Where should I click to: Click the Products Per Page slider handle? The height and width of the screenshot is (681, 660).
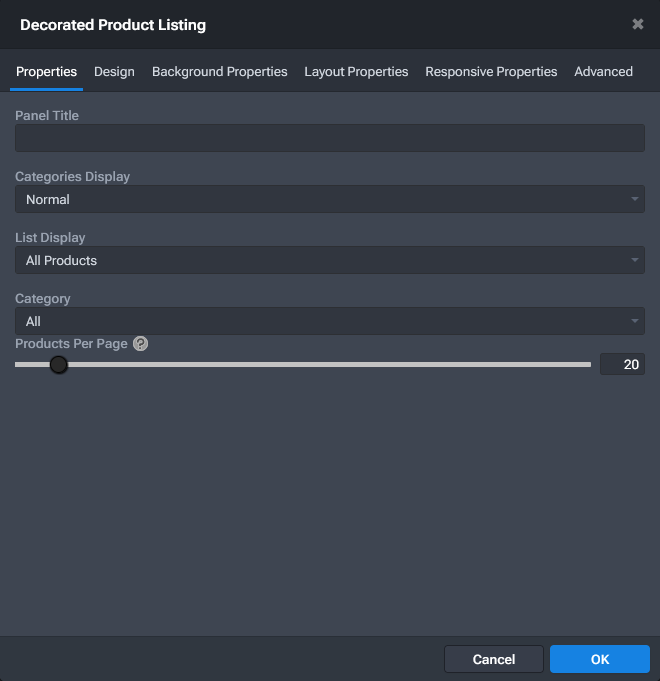[x=58, y=364]
